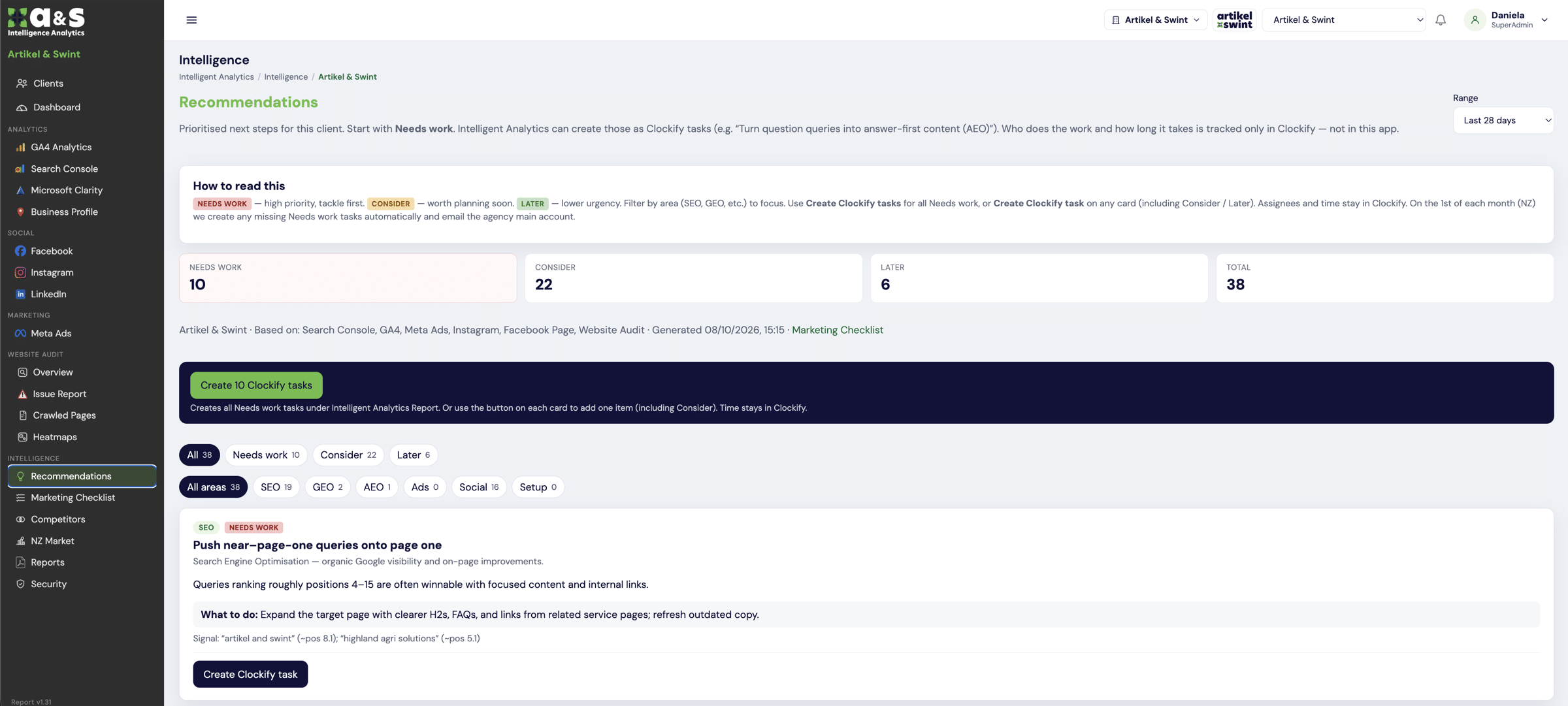1568x706 pixels.
Task: Filter by Needs work 10 chip
Action: pyautogui.click(x=266, y=455)
